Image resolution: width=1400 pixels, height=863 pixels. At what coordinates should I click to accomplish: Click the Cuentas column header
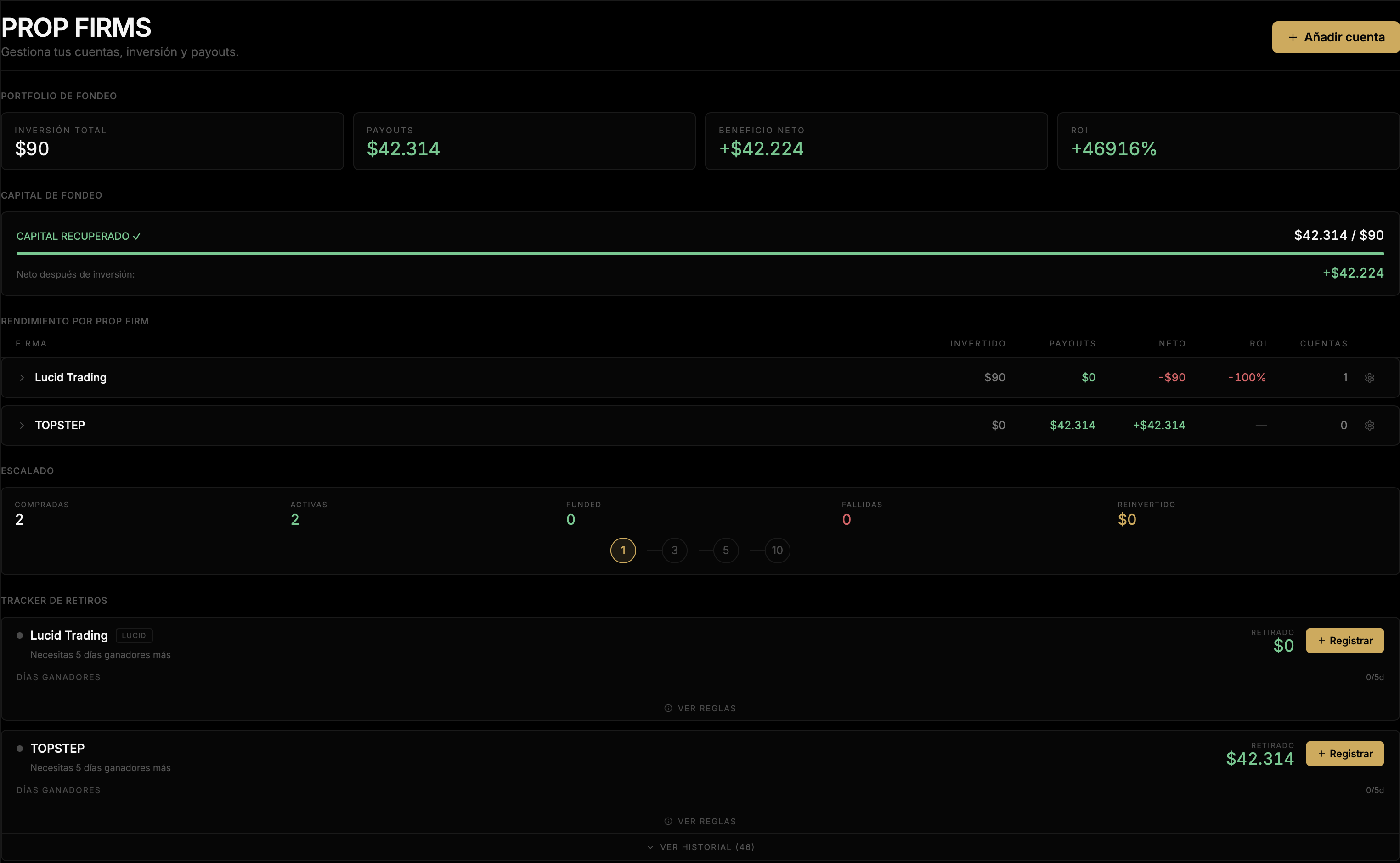(x=1324, y=344)
